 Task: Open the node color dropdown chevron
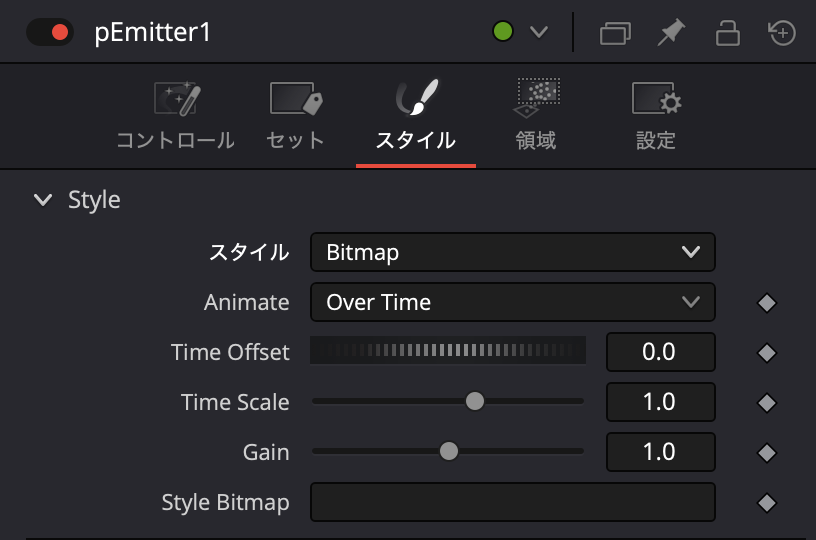[539, 32]
